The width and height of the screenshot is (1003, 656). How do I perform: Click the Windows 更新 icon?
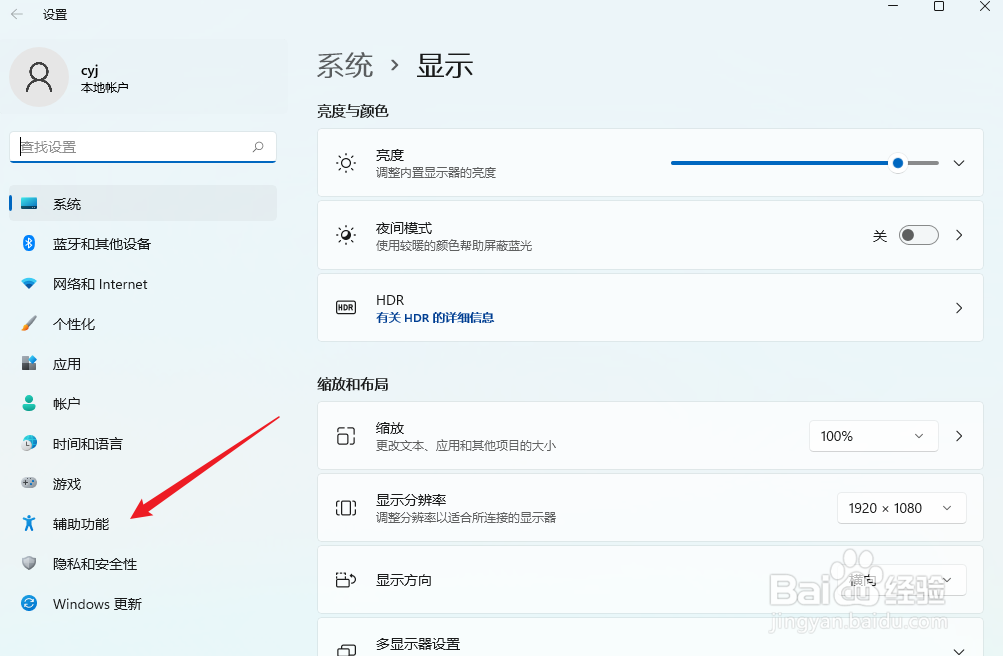coord(28,604)
